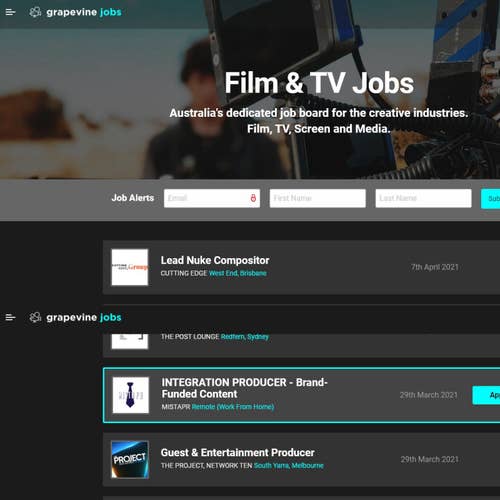This screenshot has height=500, width=500.
Task: Click the Apply button for Integration Producer
Action: tap(486, 395)
